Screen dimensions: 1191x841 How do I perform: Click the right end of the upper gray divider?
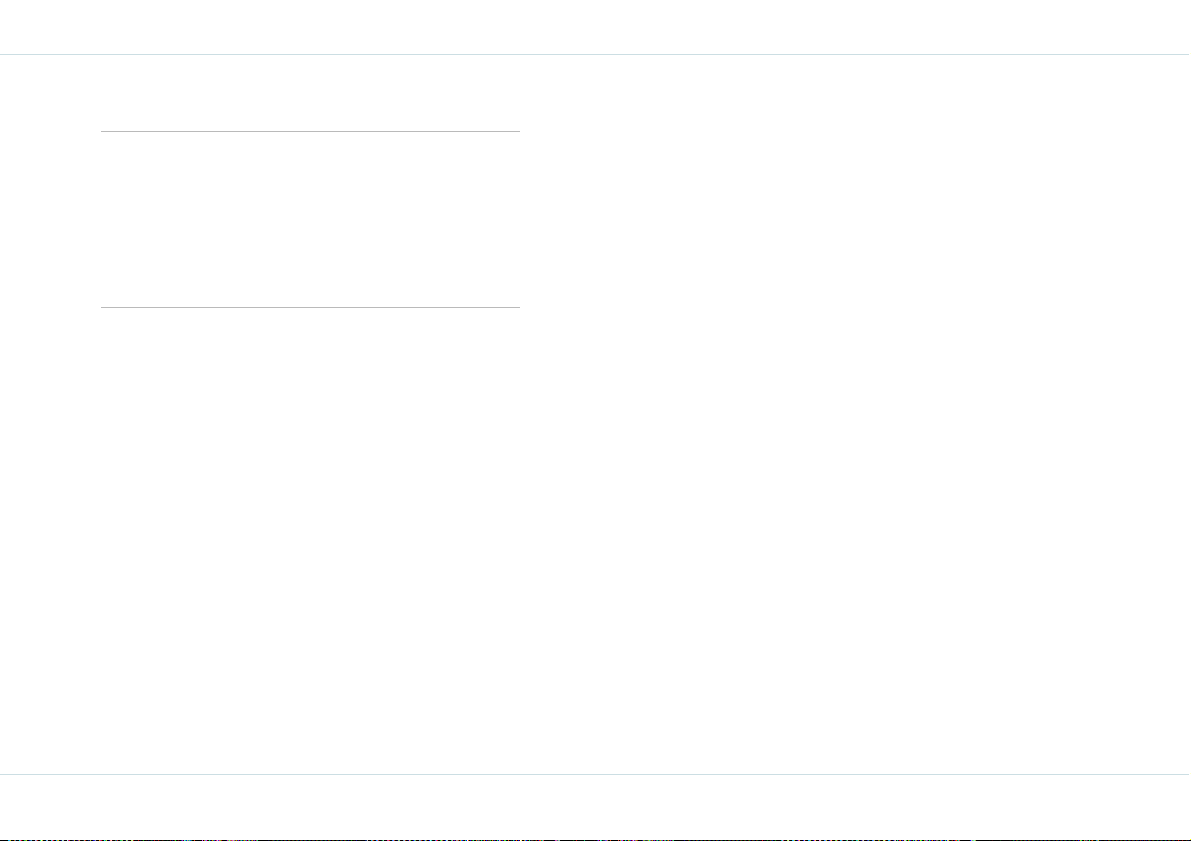(x=517, y=131)
